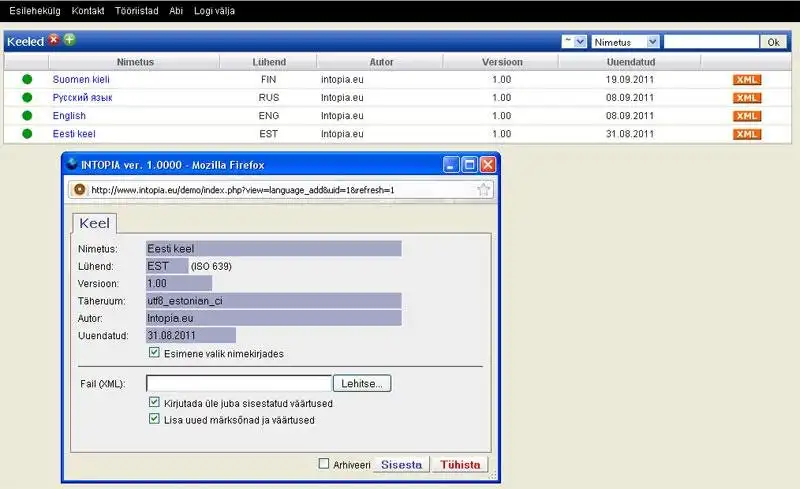This screenshot has width=800, height=489.
Task: Click the ENG abbreviation cell
Action: tap(269, 116)
